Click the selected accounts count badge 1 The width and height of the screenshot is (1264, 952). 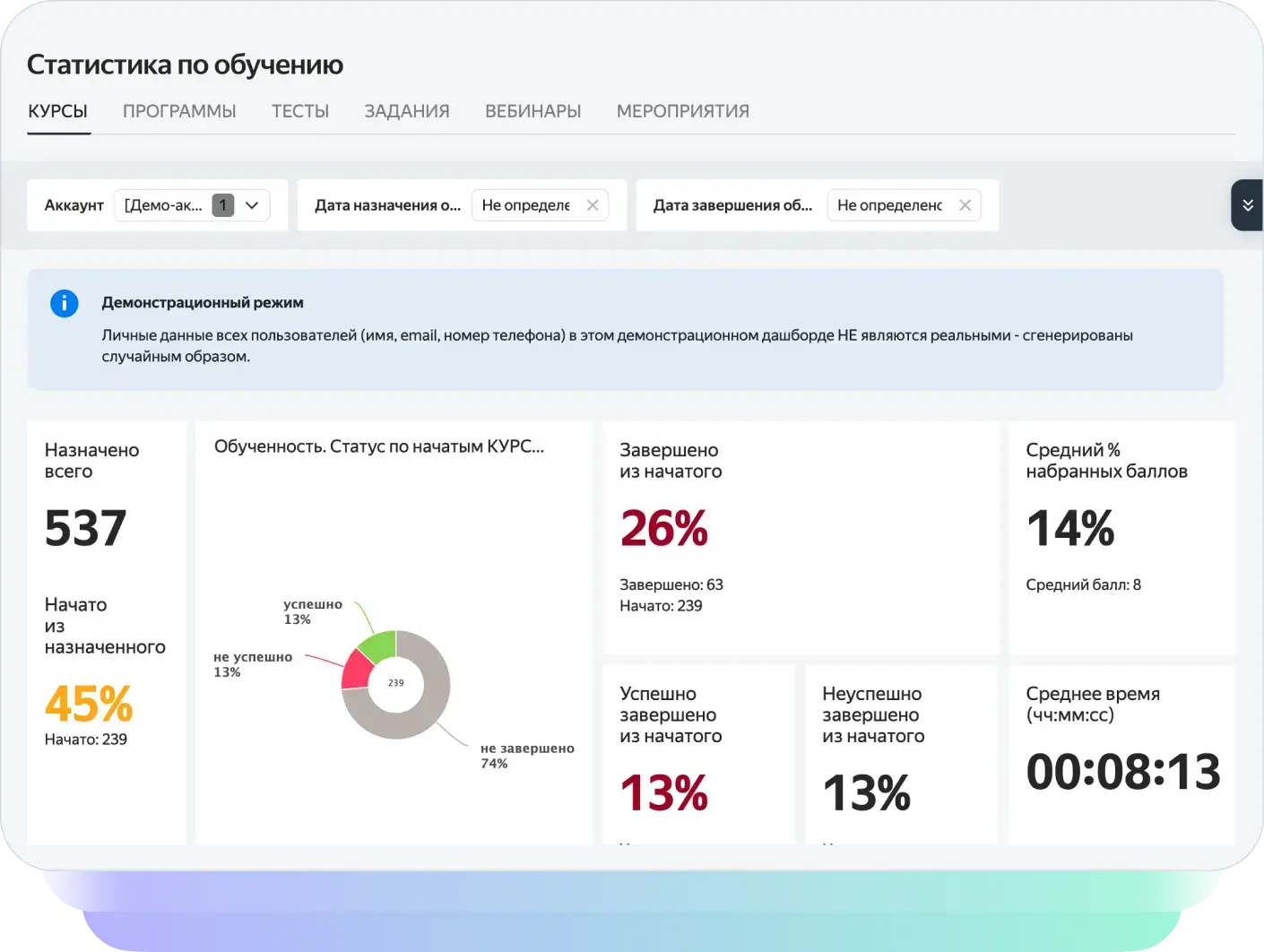click(x=223, y=205)
